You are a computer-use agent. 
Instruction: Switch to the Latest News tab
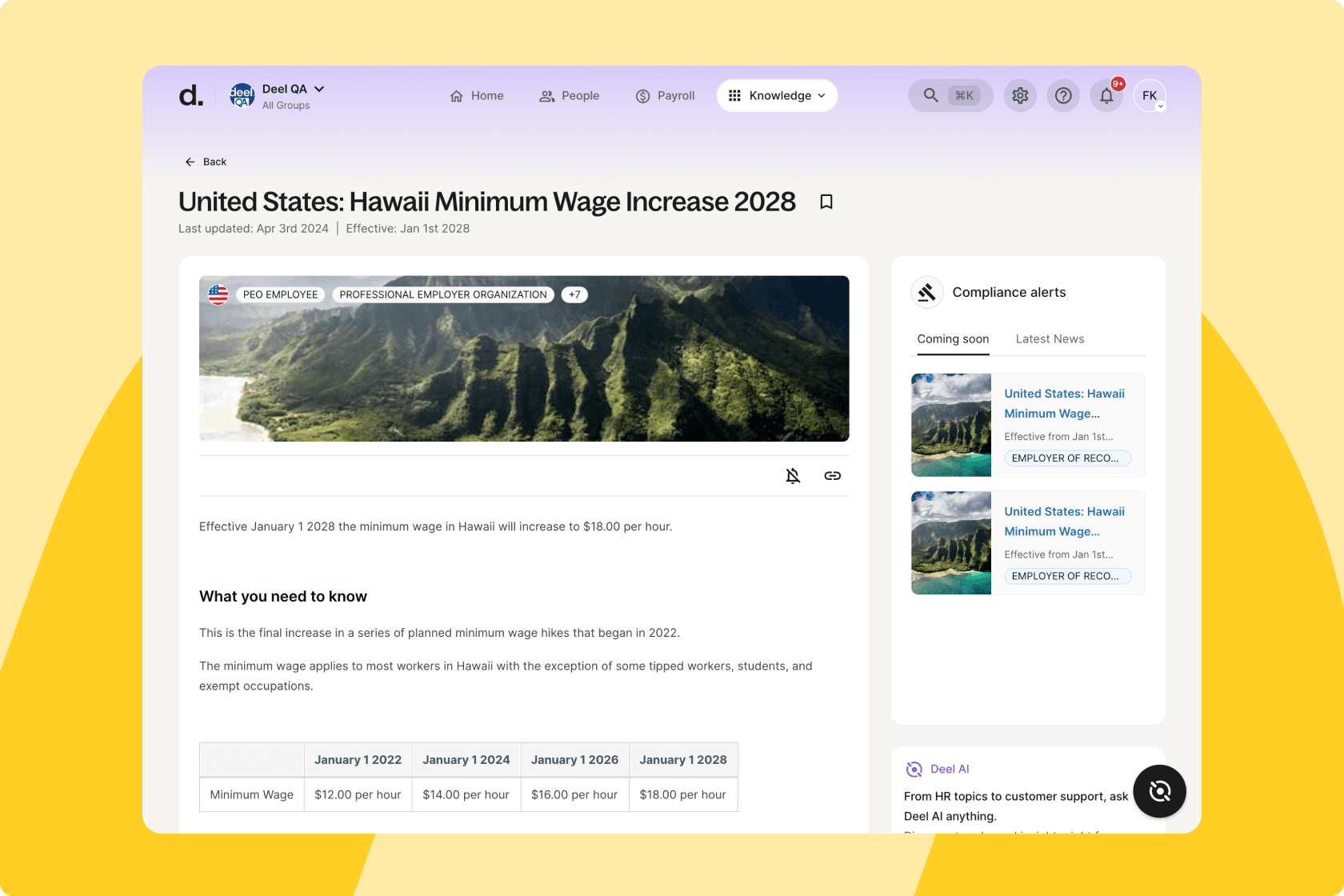click(1050, 339)
